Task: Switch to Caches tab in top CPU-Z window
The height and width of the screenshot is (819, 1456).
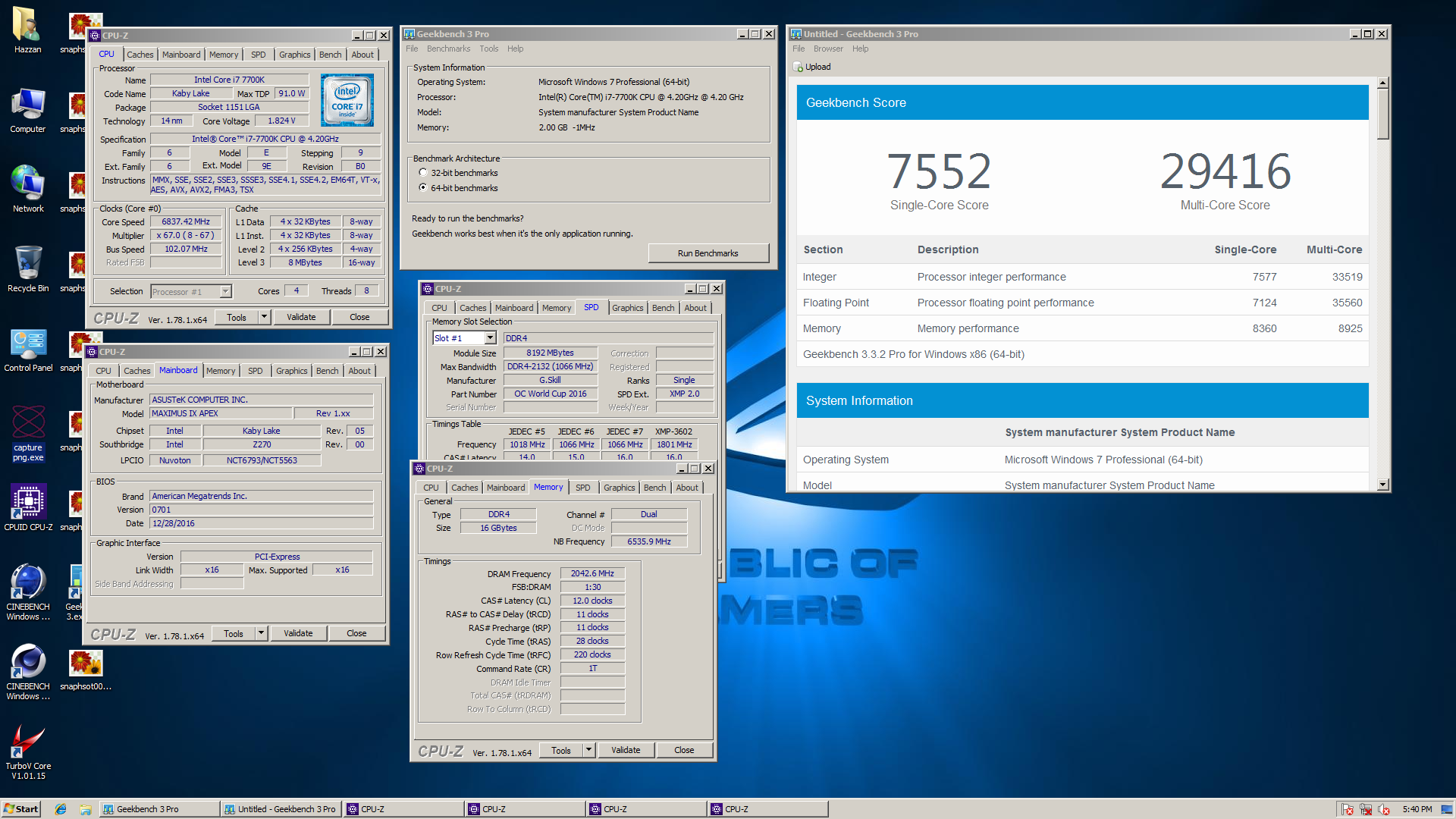Action: click(140, 55)
